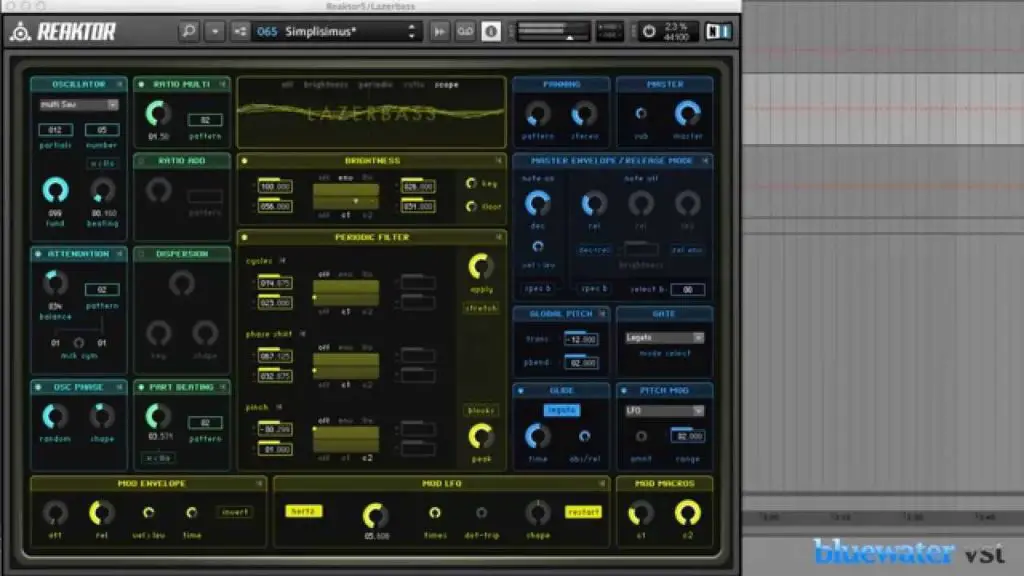Collapse the Periodic Filter module header arrow
Viewport: 1024px width, 576px height.
point(498,237)
